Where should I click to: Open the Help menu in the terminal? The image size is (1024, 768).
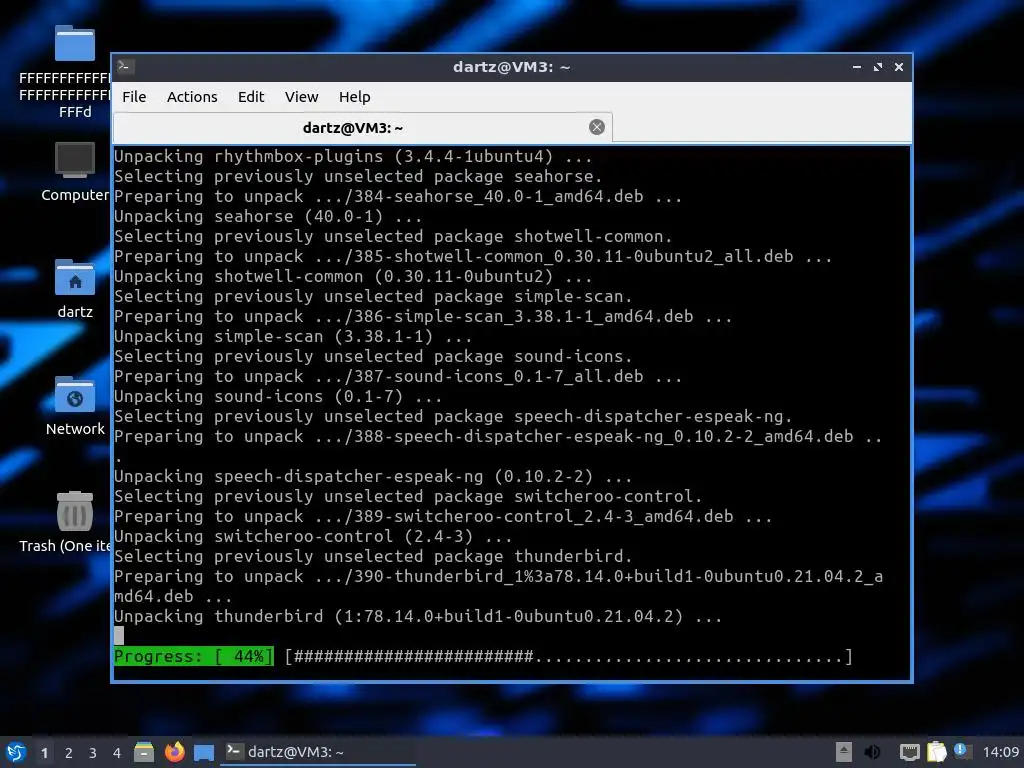(x=355, y=97)
